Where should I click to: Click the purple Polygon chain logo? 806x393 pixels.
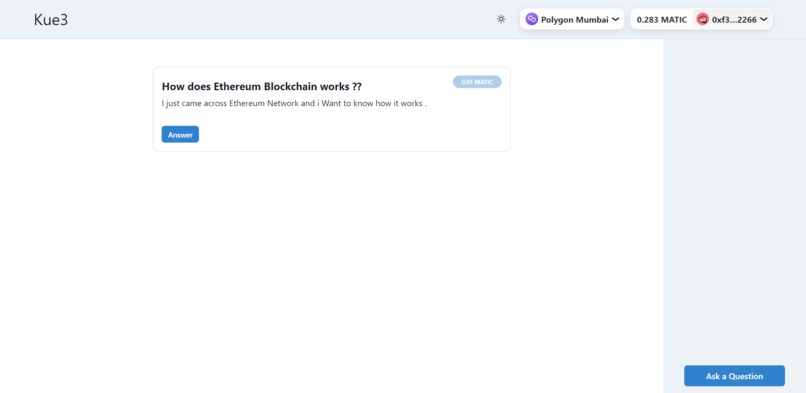[532, 20]
